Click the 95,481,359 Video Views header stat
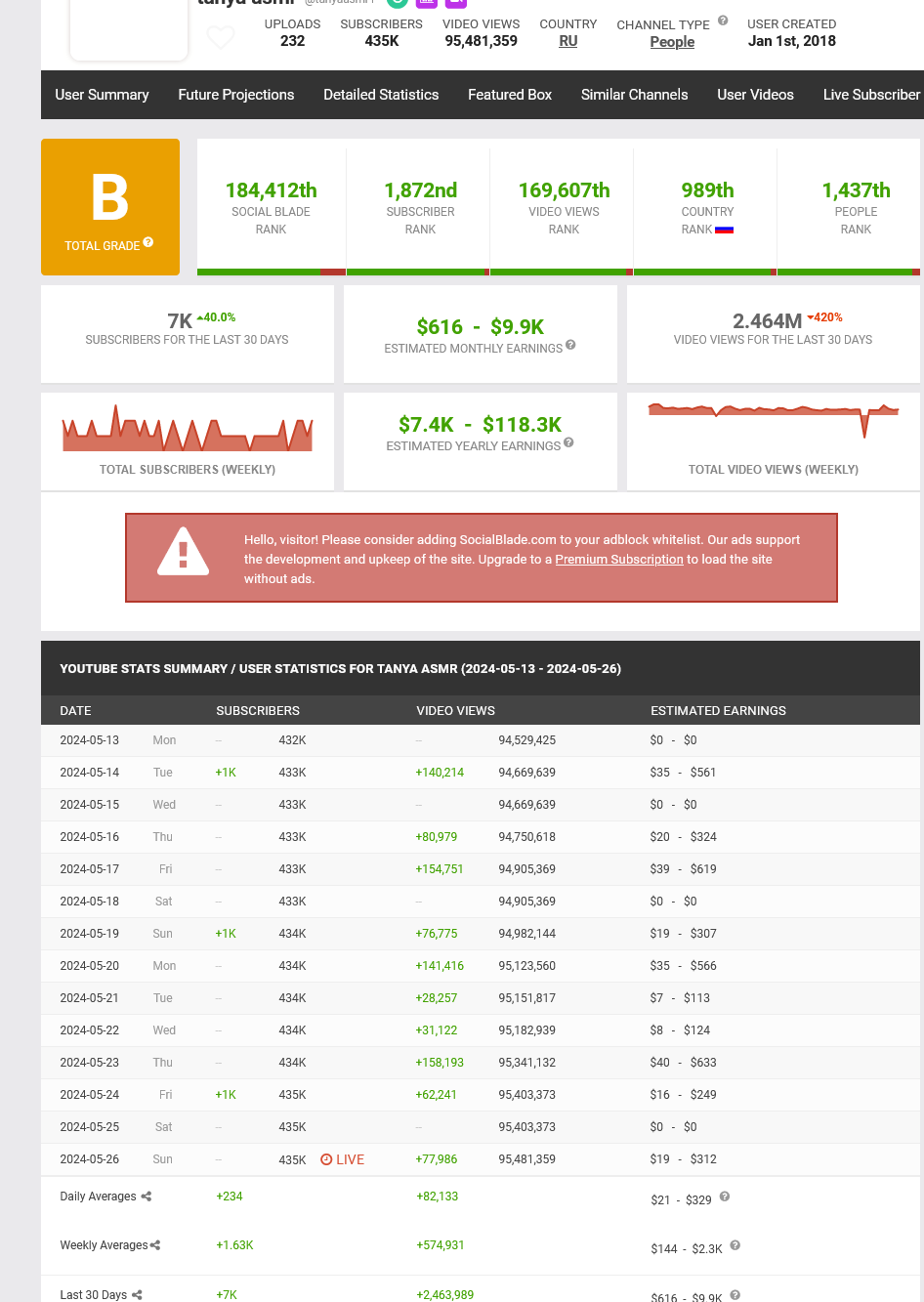 coord(482,41)
